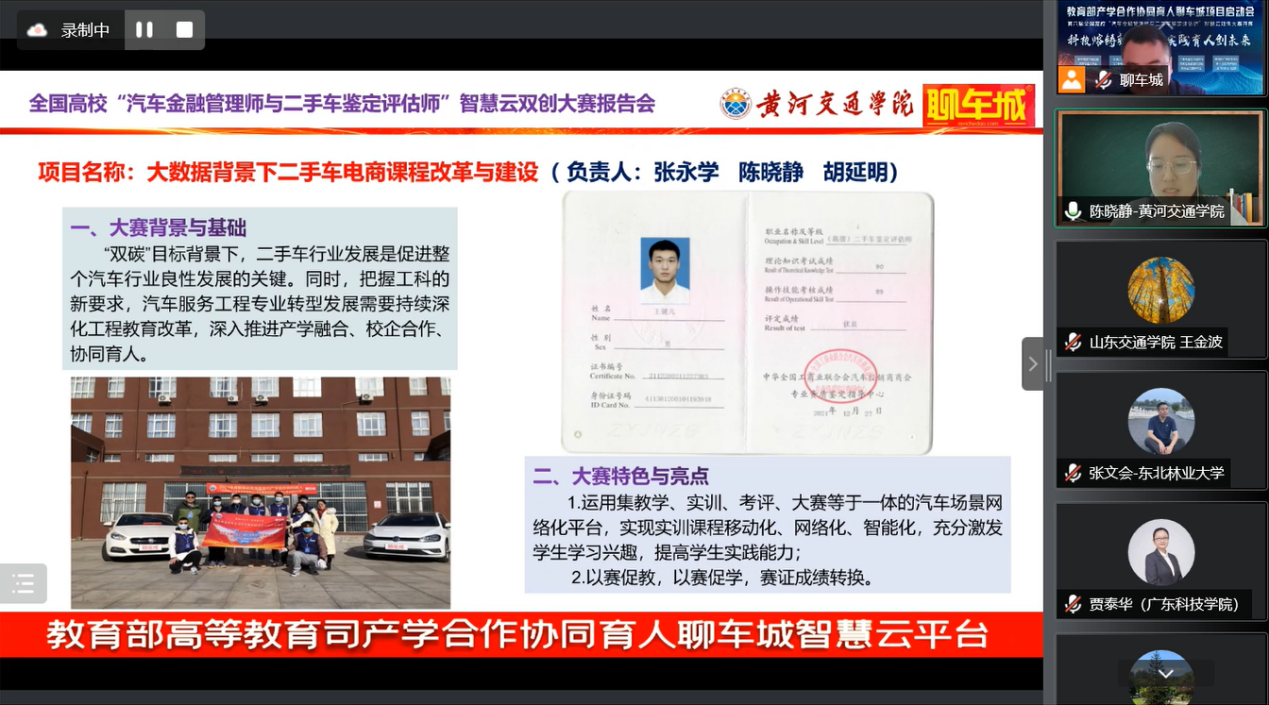The image size is (1269, 705).
Task: Collapse the participant video side panel
Action: [1033, 364]
